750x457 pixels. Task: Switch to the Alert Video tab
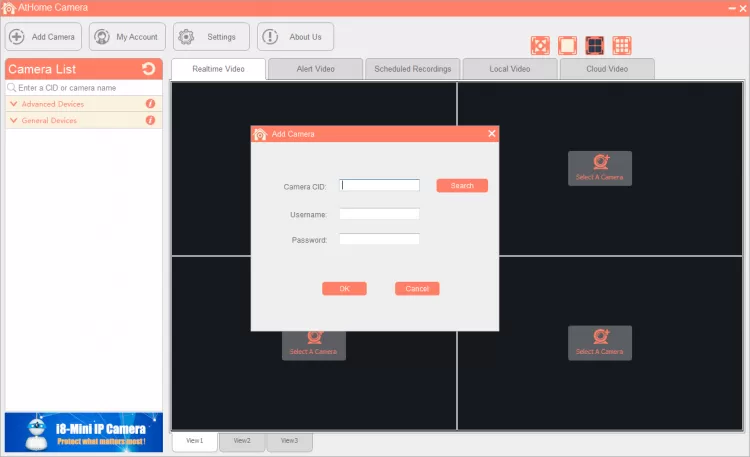[x=315, y=69]
